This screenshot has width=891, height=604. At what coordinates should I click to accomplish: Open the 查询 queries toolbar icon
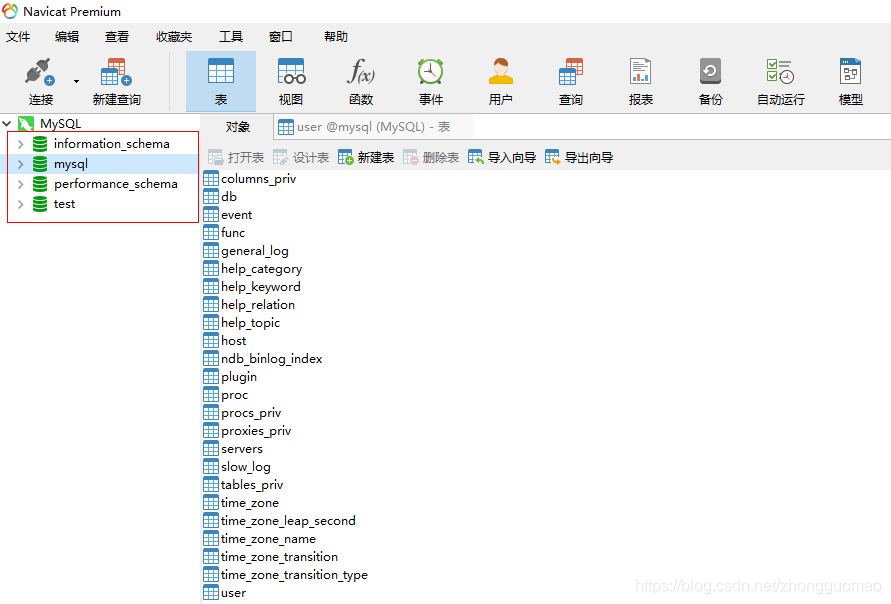click(571, 72)
